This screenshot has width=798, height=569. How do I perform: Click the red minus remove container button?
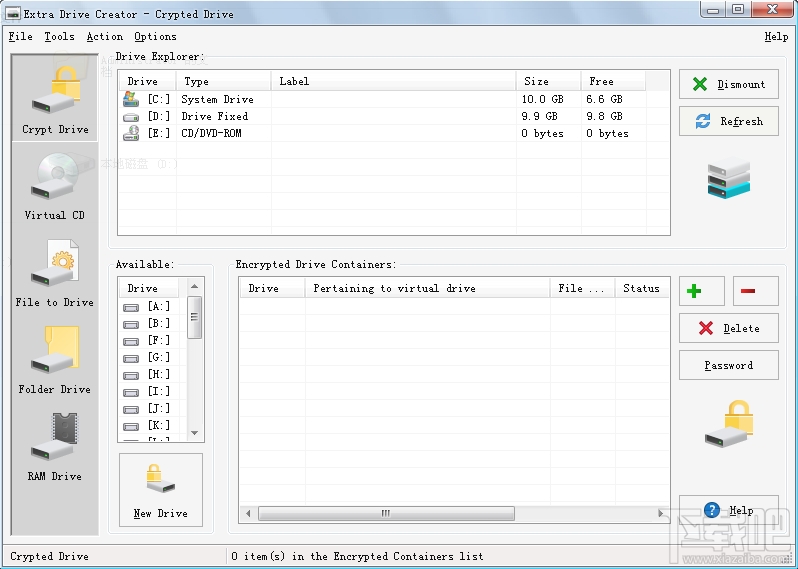point(755,291)
